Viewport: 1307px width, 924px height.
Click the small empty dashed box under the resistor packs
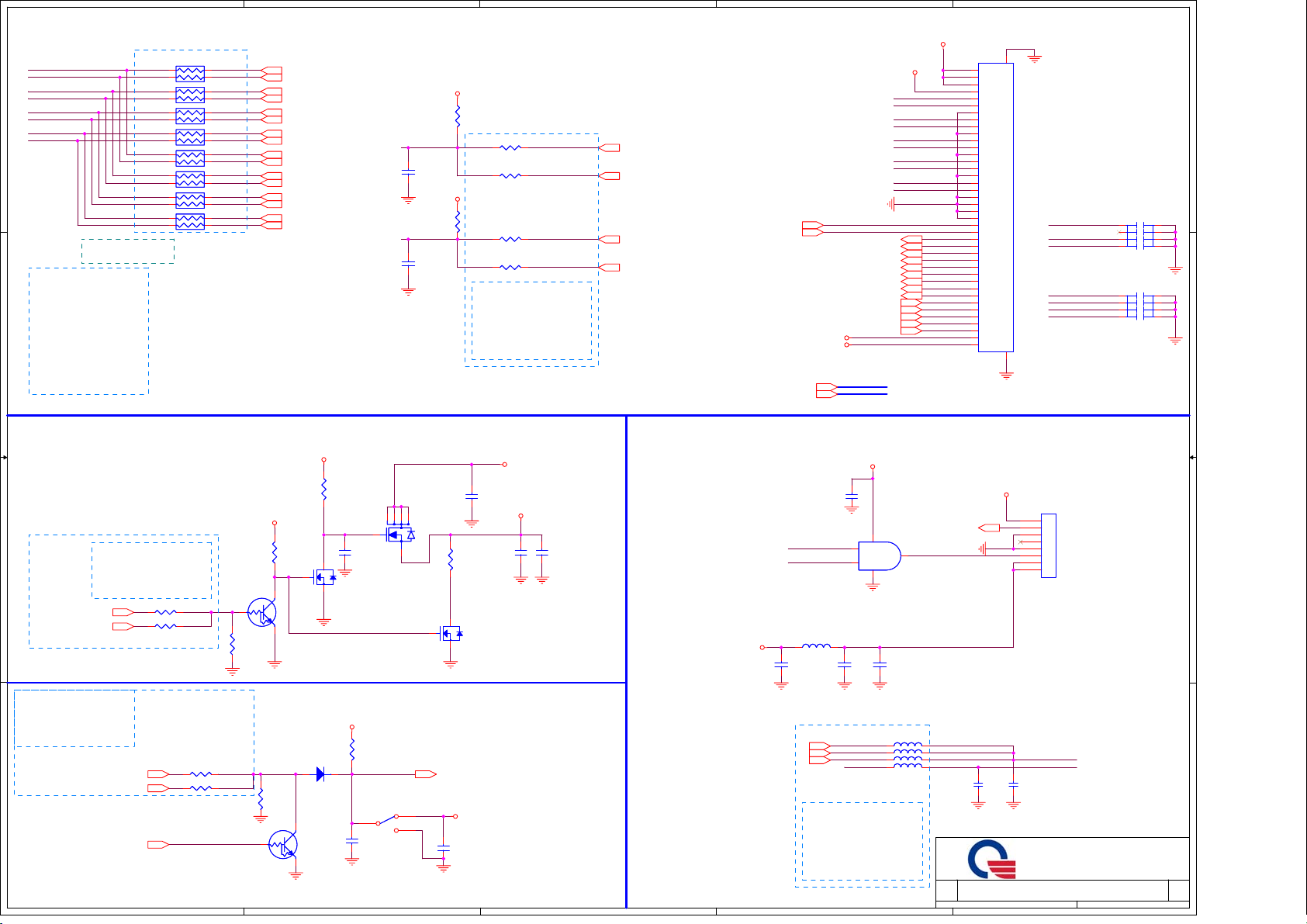click(128, 251)
